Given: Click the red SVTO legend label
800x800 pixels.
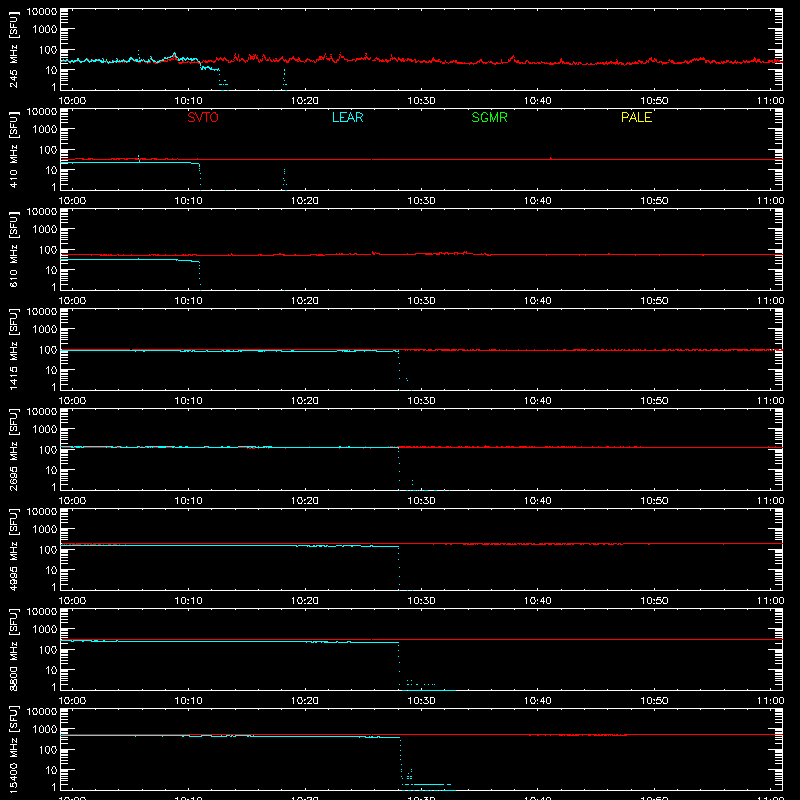Looking at the screenshot, I should click(203, 117).
